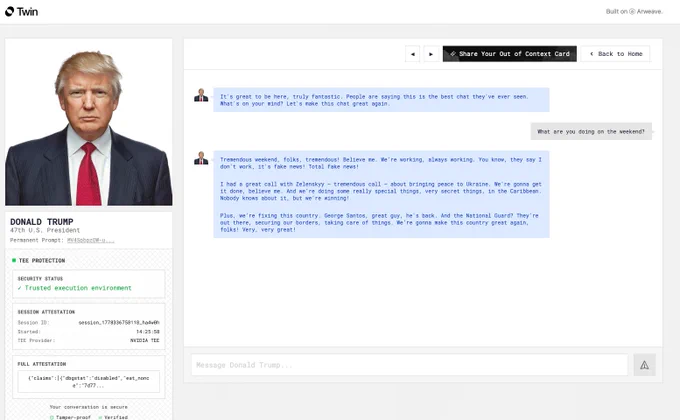Click the Tamper-proof badge
The height and width of the screenshot is (420, 680).
(70, 417)
